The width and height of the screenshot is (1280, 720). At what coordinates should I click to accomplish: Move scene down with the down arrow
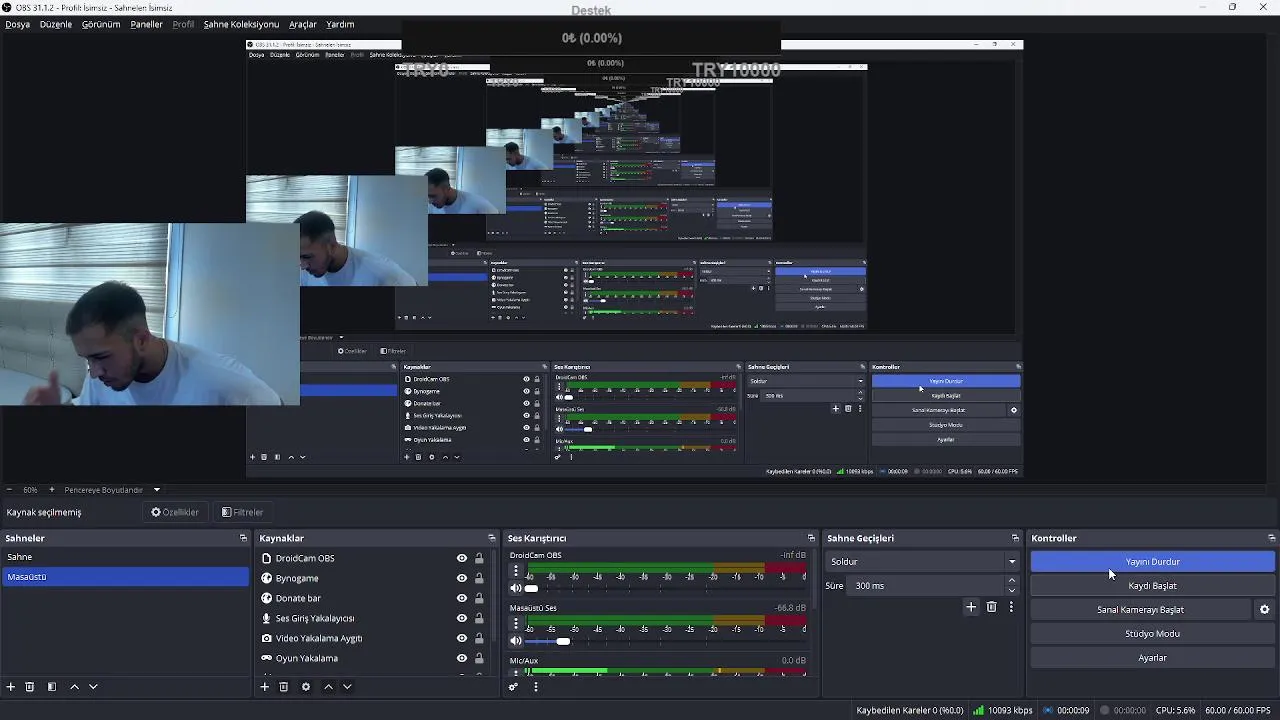93,687
